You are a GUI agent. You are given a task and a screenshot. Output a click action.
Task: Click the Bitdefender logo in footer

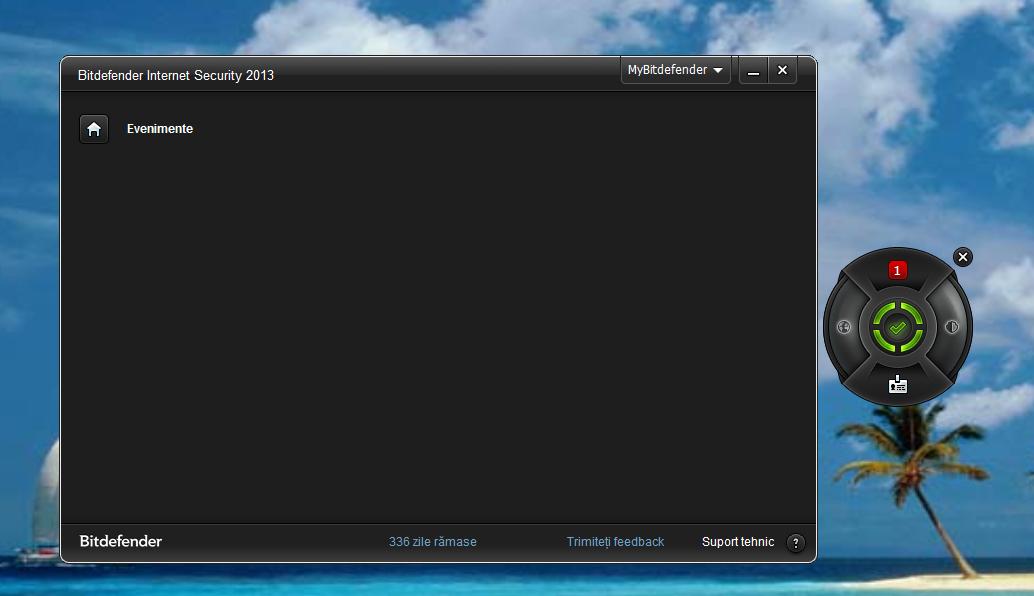click(121, 541)
